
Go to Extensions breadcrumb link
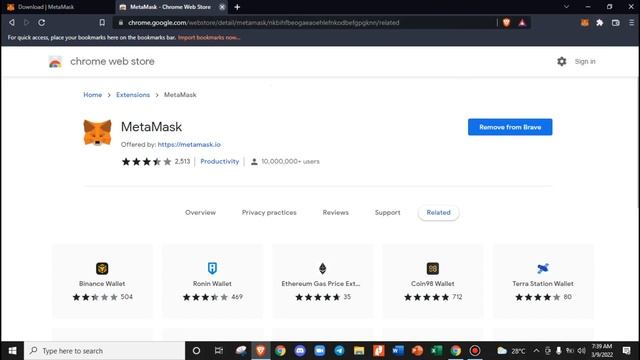(x=133, y=95)
